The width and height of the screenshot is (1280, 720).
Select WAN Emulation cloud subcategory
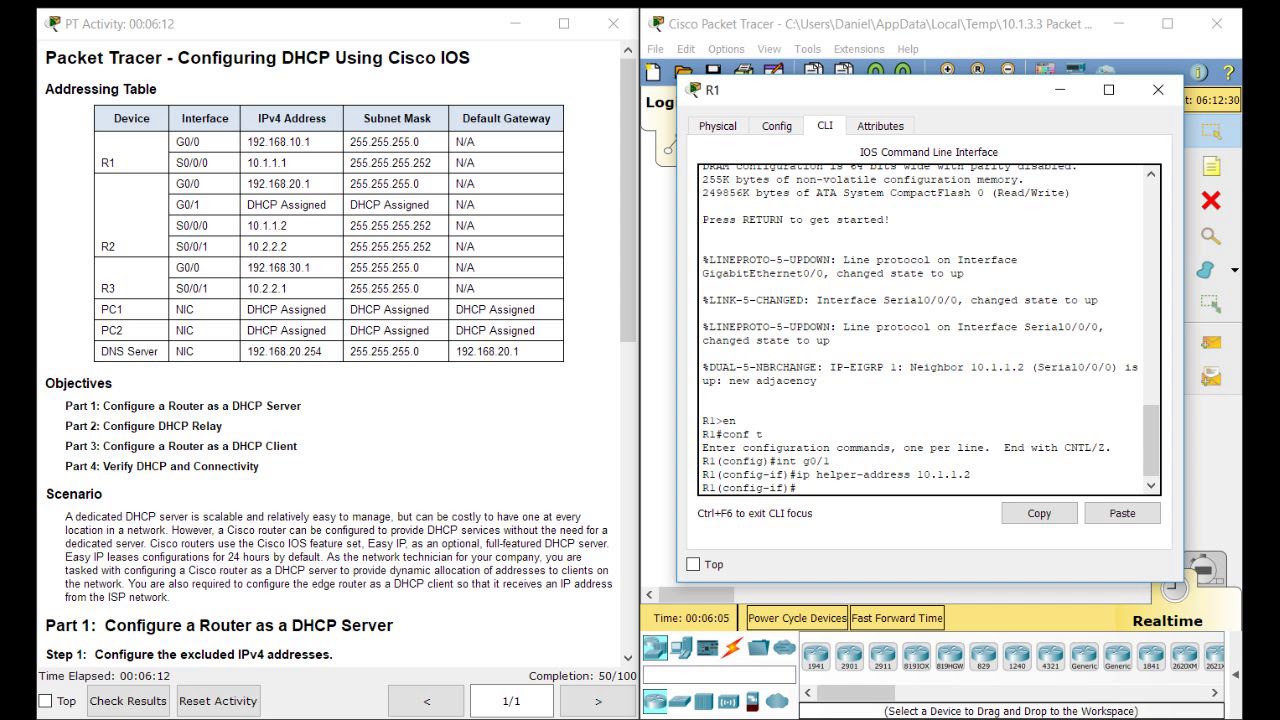(x=778, y=701)
